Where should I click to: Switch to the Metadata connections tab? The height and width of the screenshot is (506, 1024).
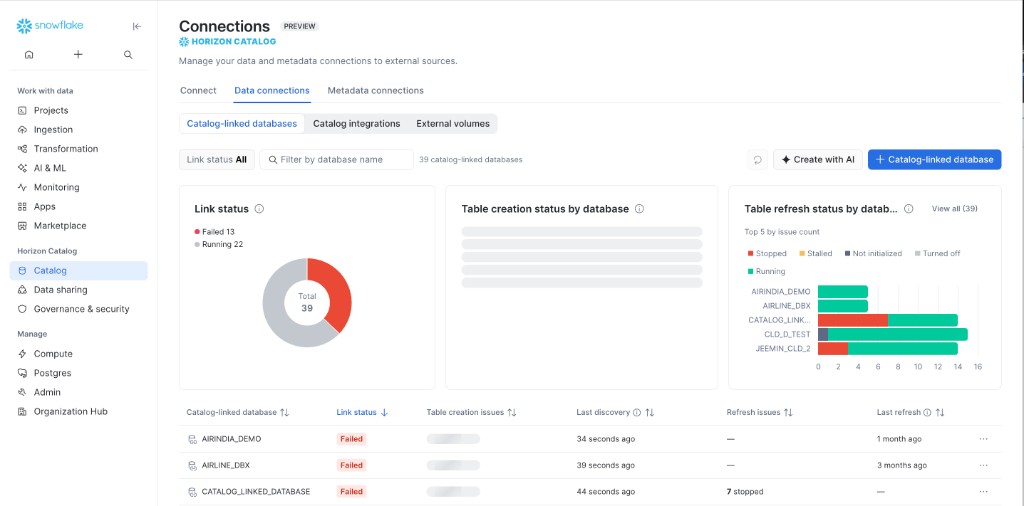(376, 91)
